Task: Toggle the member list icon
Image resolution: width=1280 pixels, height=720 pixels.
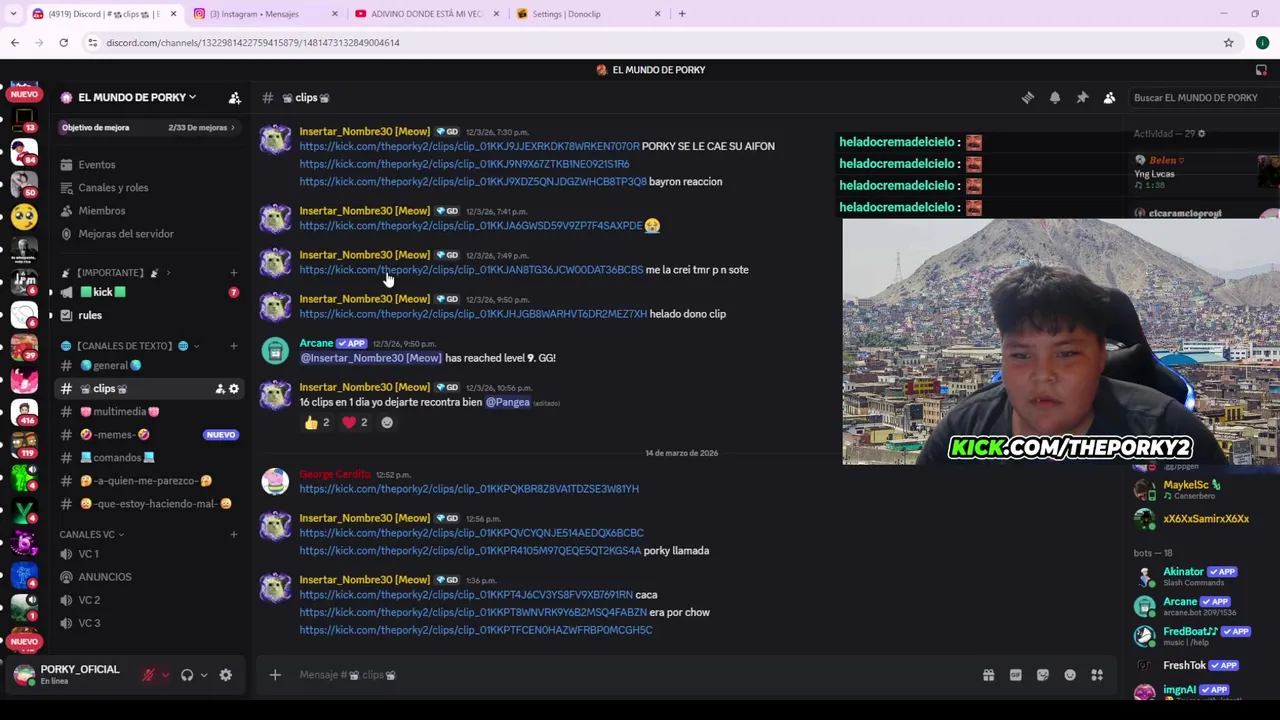Action: pos(1109,98)
